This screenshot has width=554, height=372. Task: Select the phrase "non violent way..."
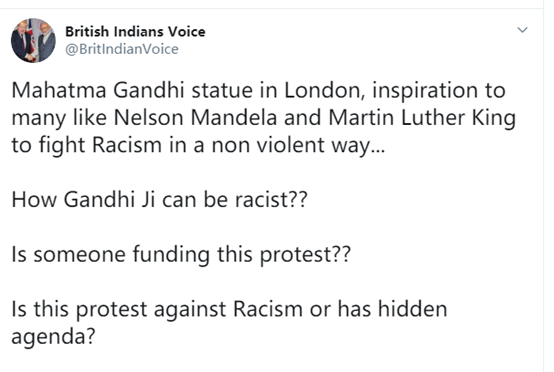tap(298, 145)
